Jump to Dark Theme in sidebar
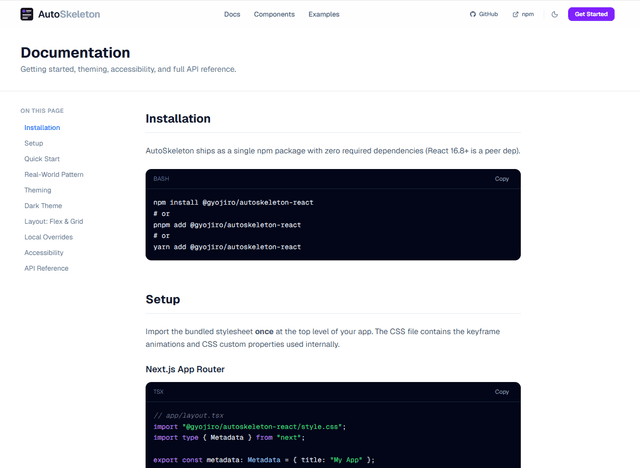The width and height of the screenshot is (640, 468). [x=43, y=206]
